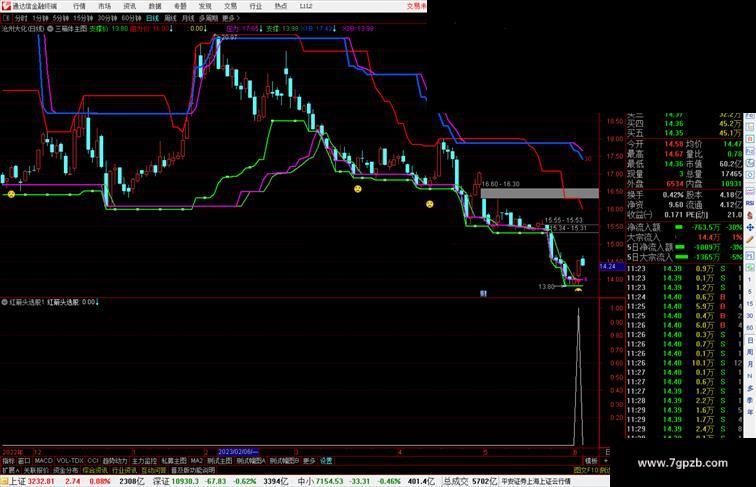Screen dimensions: 756x487
Task: Click the round icon before 三箱体主图 label
Action: click(50, 29)
